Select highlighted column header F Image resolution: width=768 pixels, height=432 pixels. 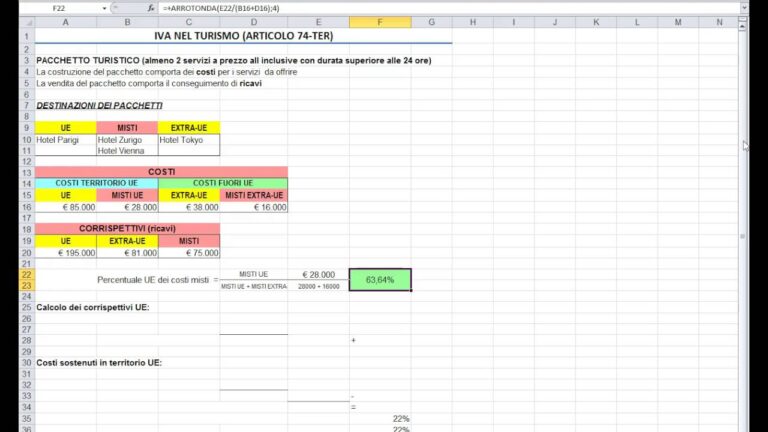(380, 23)
